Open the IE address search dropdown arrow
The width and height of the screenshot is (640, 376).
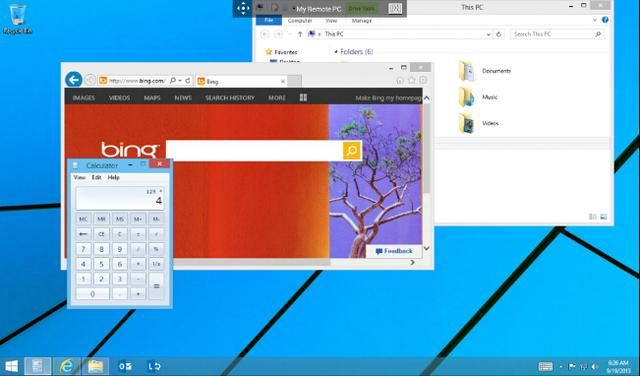pos(180,81)
